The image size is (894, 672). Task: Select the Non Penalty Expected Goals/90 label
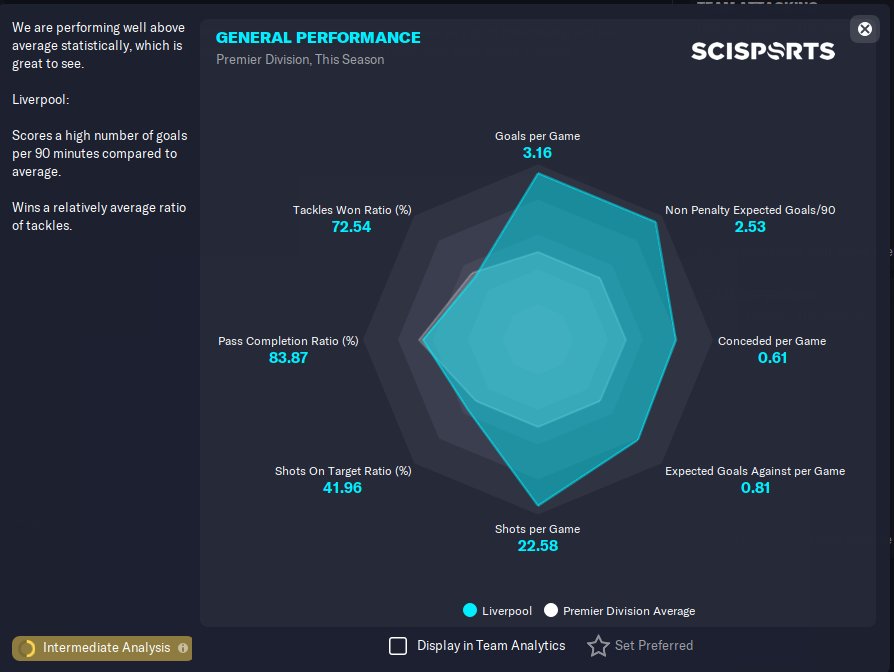point(750,210)
